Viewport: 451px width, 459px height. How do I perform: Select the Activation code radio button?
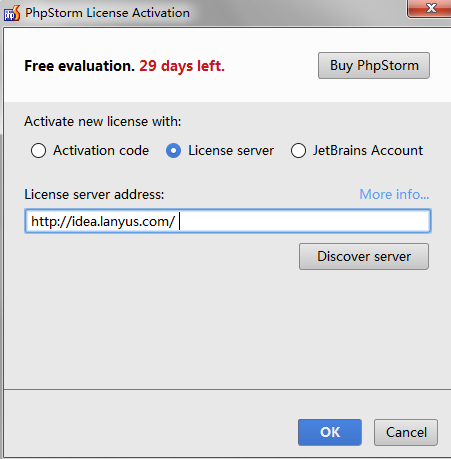tap(38, 151)
